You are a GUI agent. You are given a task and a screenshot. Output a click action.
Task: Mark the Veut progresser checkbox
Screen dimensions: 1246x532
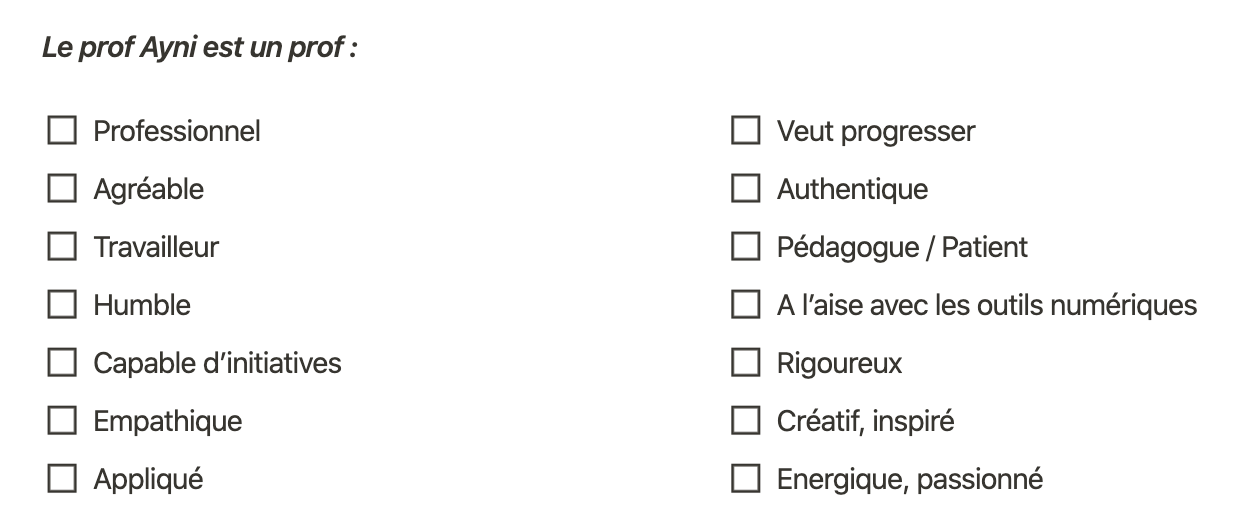[x=745, y=131]
